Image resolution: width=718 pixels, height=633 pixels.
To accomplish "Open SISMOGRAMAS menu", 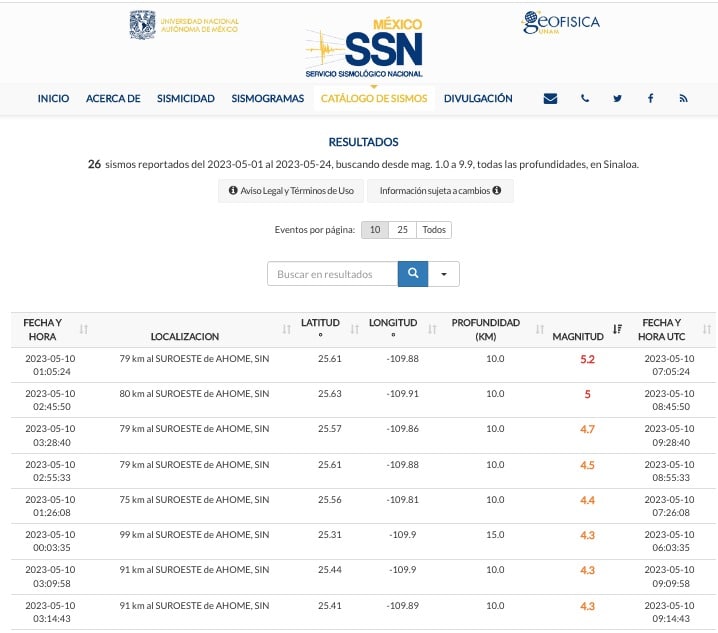I will (268, 98).
